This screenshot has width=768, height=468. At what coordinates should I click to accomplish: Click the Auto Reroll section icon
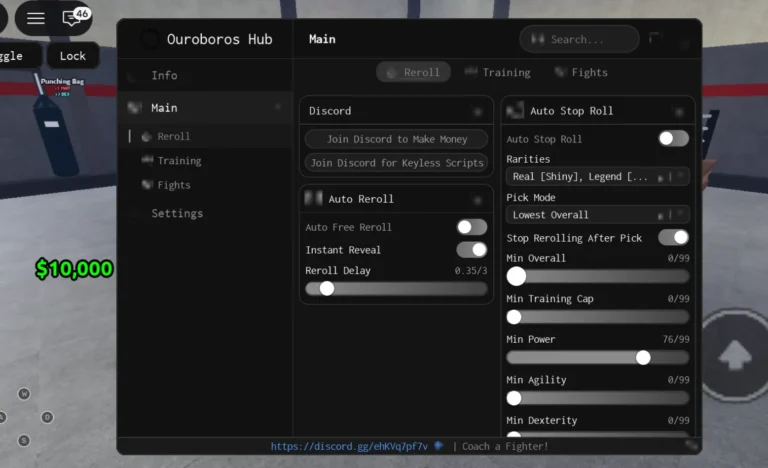coord(313,198)
